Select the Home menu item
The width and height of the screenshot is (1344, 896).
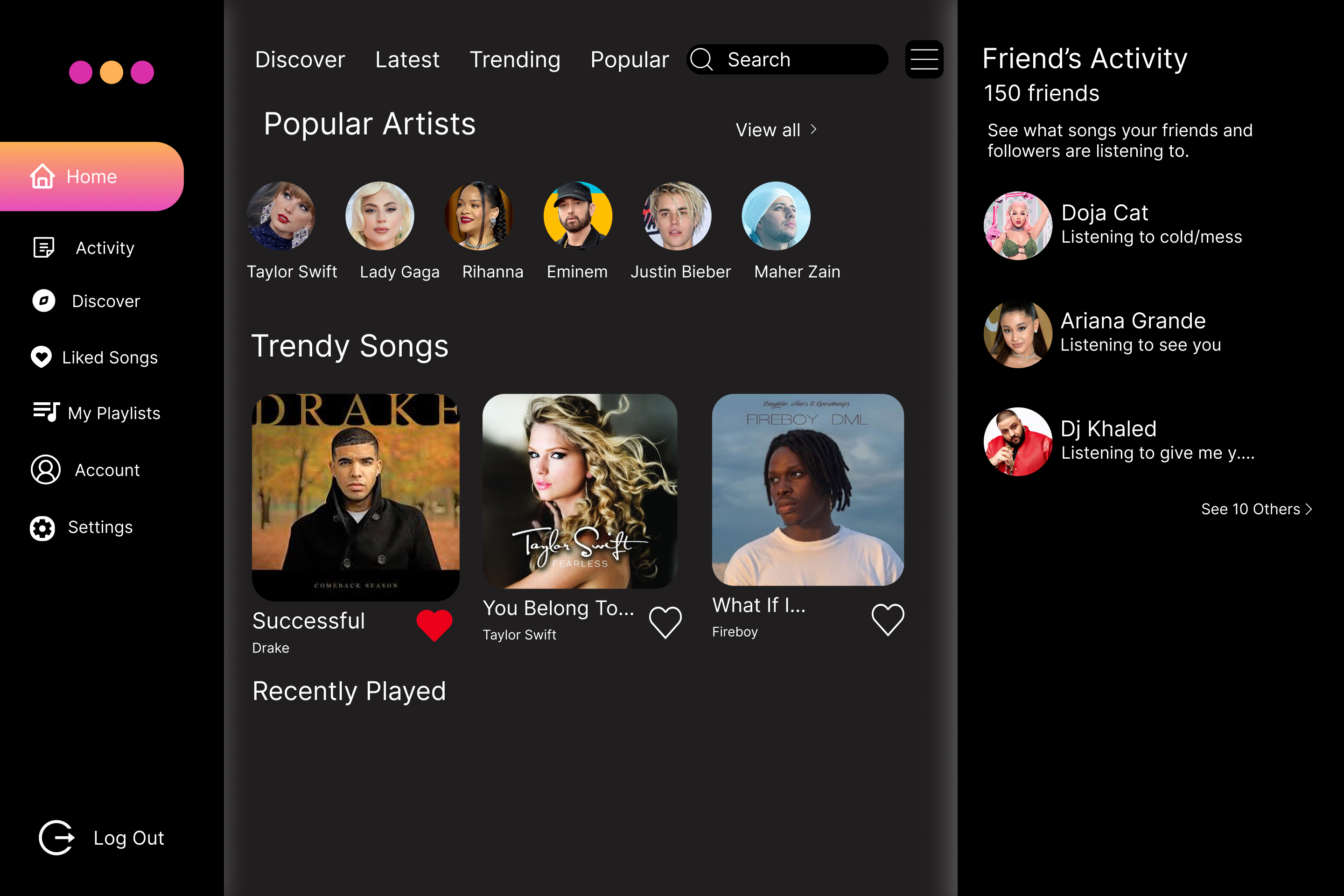point(91,176)
